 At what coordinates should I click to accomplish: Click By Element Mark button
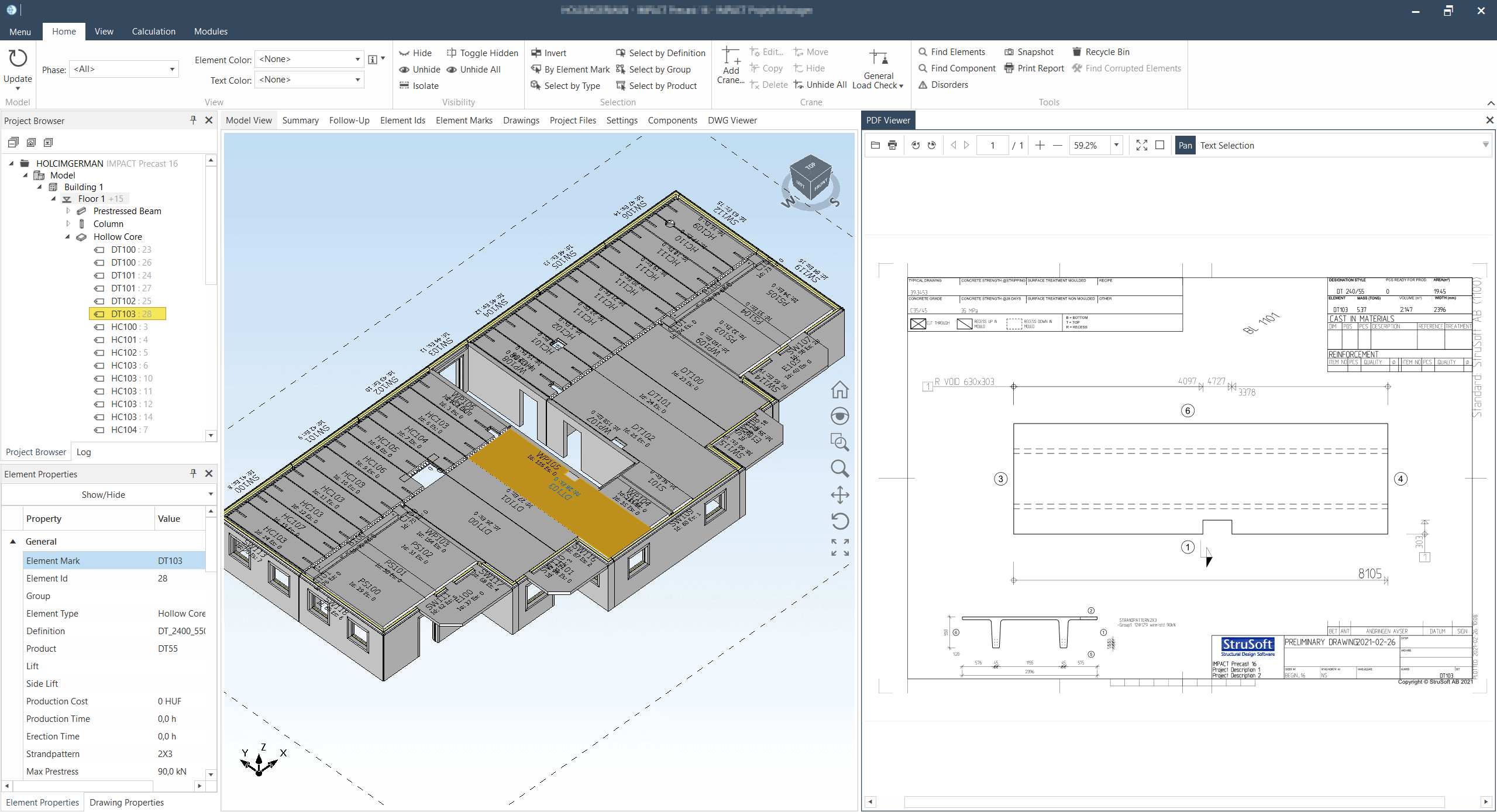coord(570,70)
